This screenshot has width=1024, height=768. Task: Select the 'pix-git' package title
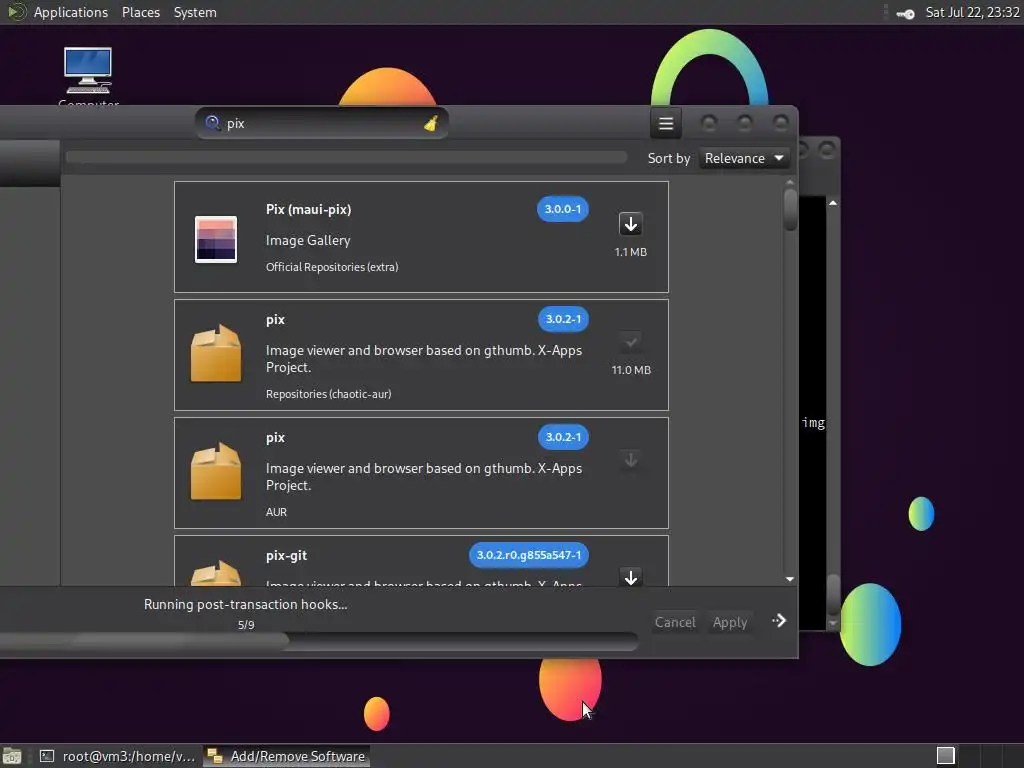tap(286, 556)
